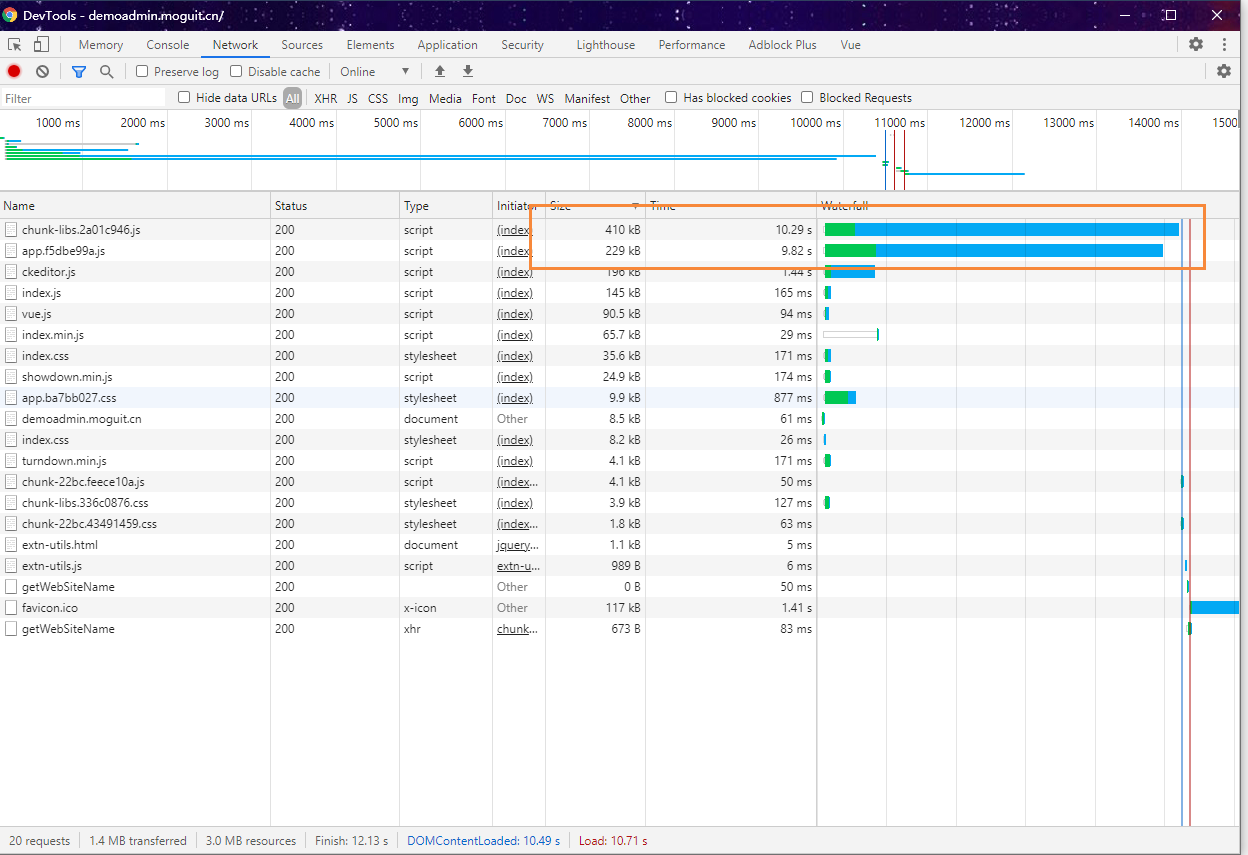Filter requests by Img type
The height and width of the screenshot is (855, 1248).
408,98
